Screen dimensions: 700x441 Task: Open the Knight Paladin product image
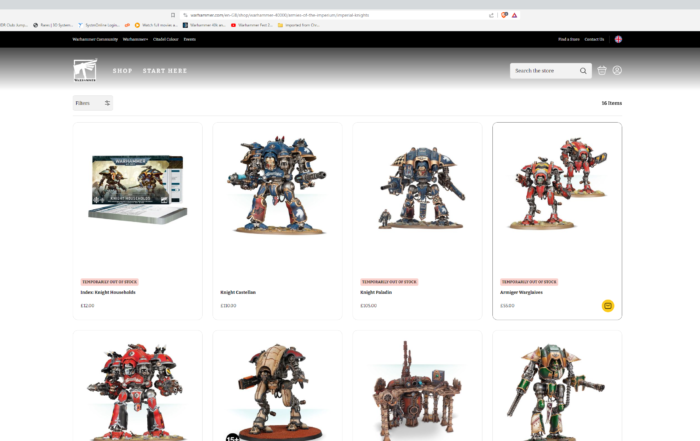coord(420,187)
